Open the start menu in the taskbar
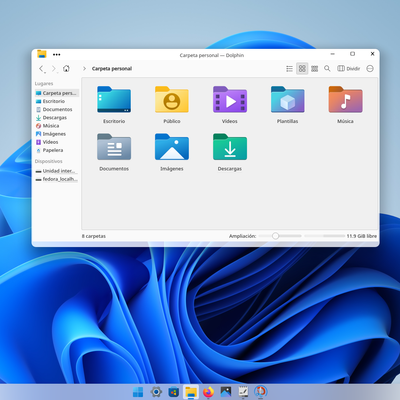The image size is (400, 400). tap(138, 392)
